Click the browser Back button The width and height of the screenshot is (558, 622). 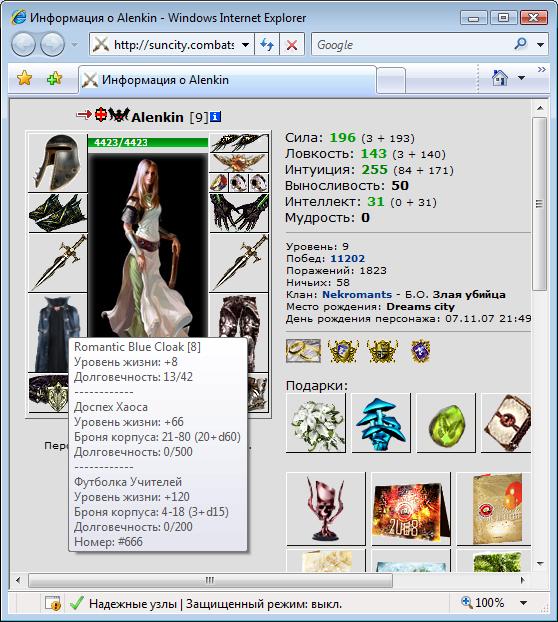(x=24, y=44)
